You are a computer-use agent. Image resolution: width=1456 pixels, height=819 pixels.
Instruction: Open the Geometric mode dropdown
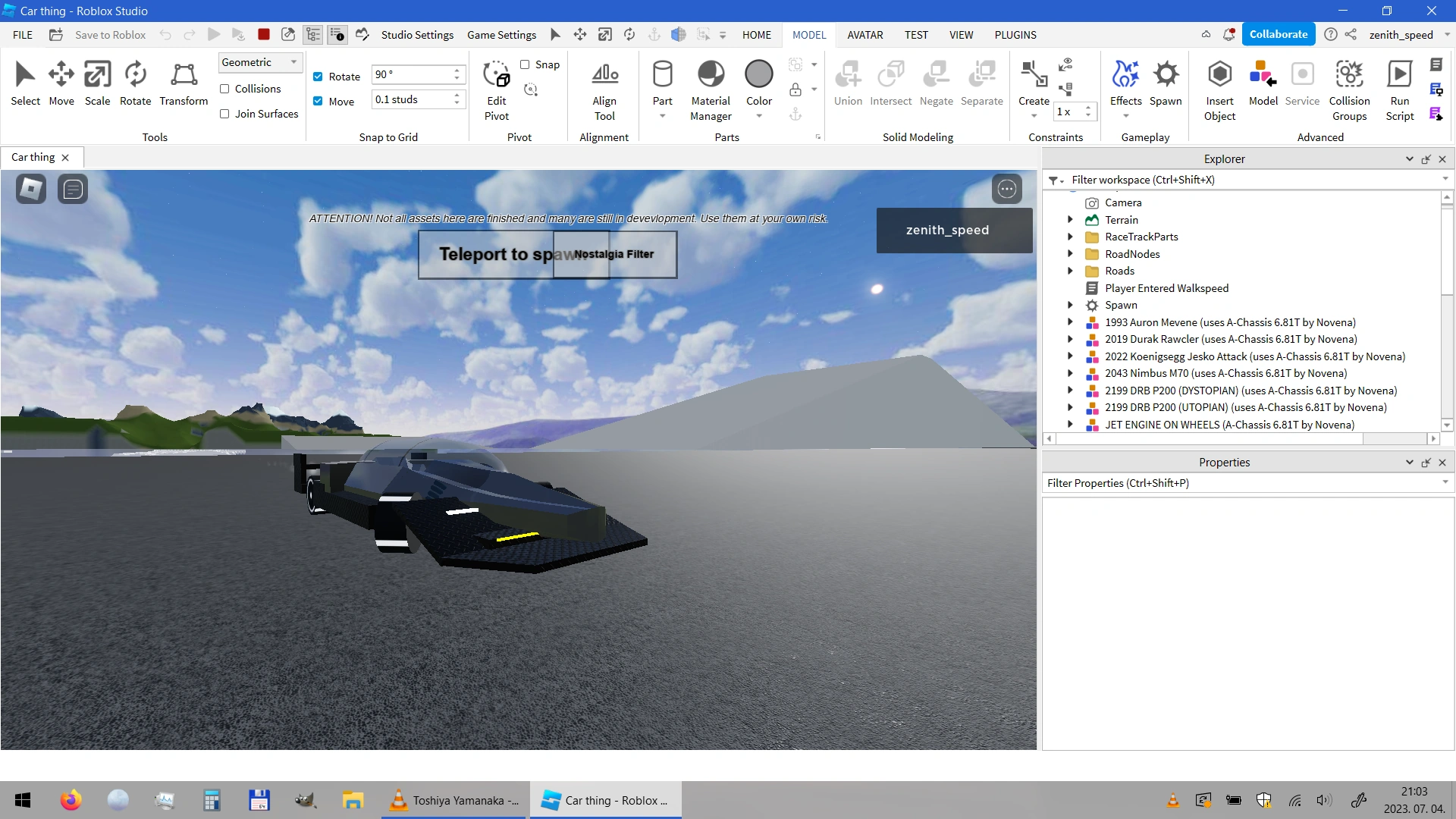[x=260, y=62]
